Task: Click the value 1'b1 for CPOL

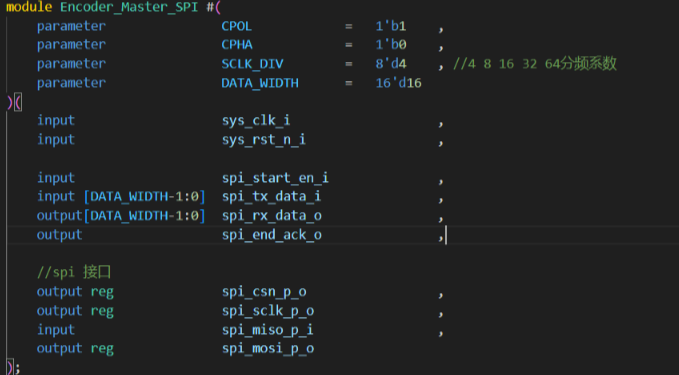Action: click(x=391, y=26)
